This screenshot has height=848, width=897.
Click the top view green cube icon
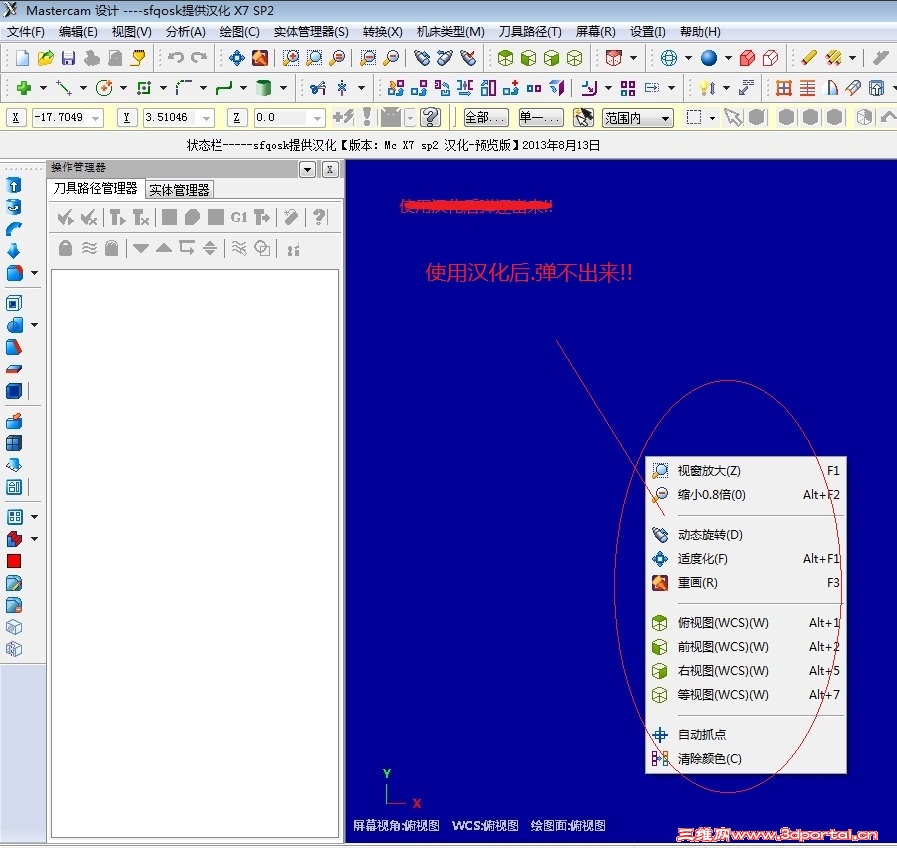click(x=505, y=58)
